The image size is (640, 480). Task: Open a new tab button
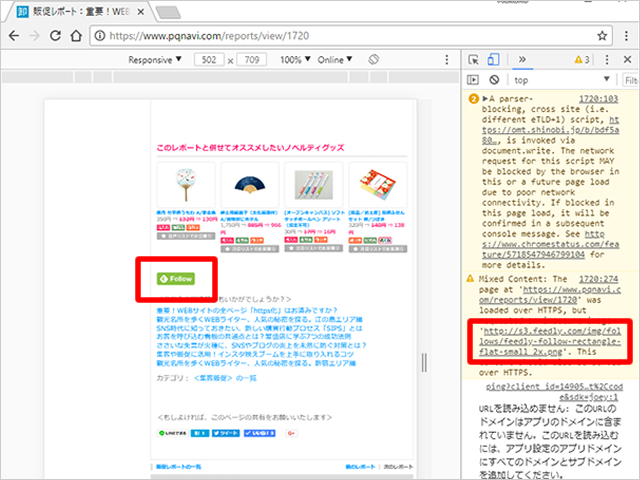(168, 13)
